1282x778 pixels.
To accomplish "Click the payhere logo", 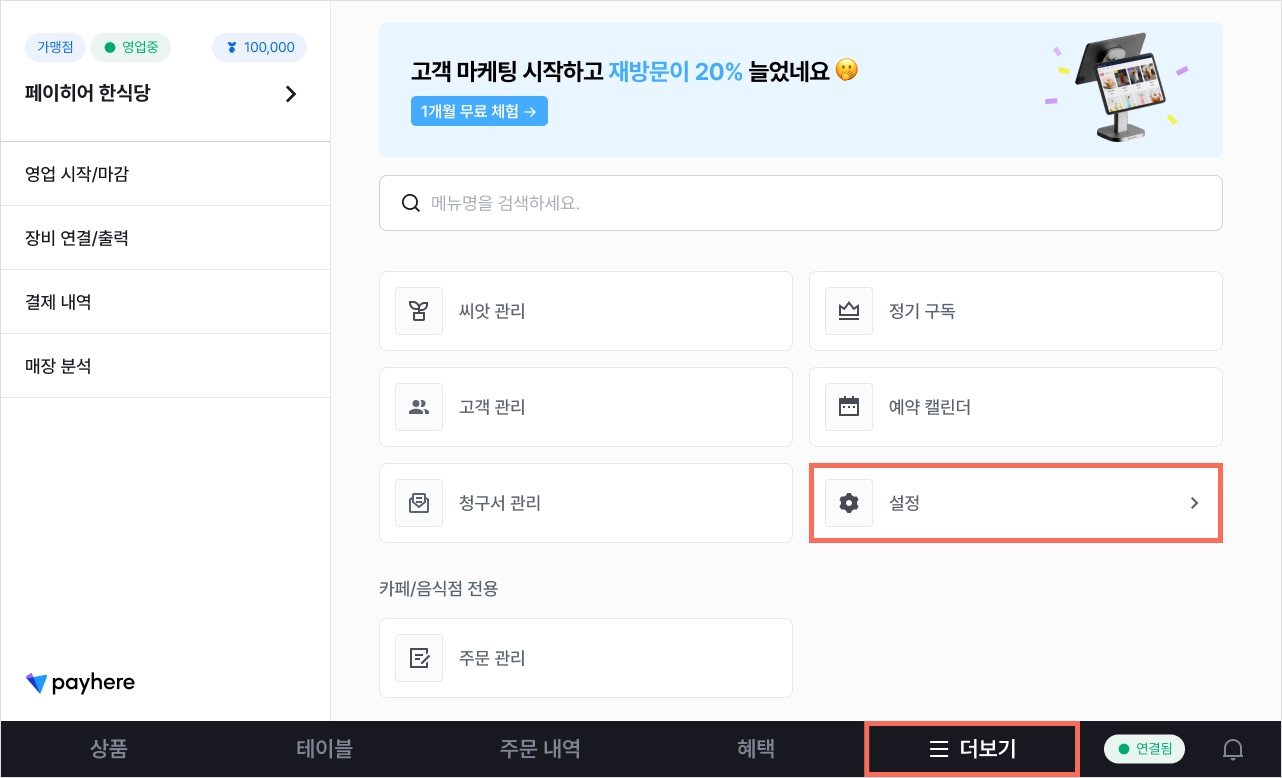I will pos(80,683).
